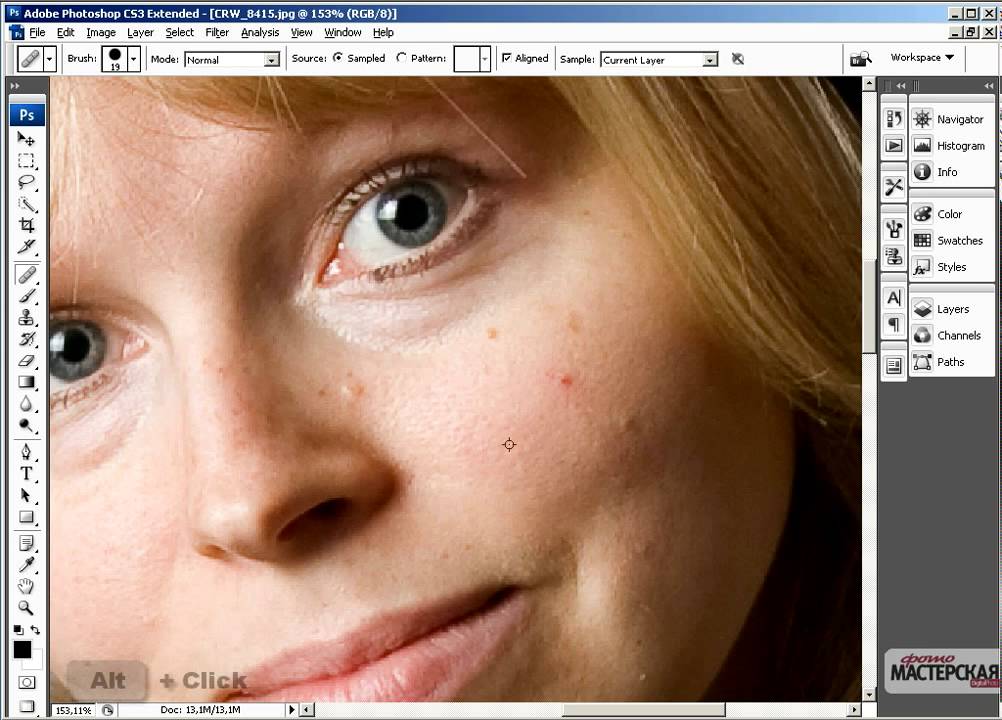Select the Slice tool

click(26, 247)
